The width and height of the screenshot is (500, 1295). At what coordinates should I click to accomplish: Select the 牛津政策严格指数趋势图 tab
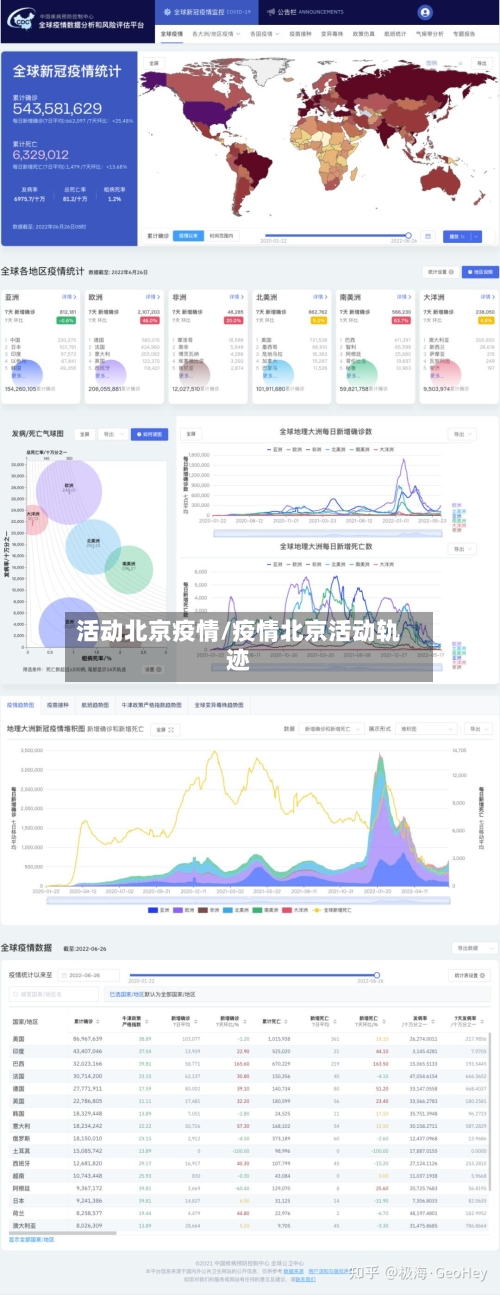152,704
